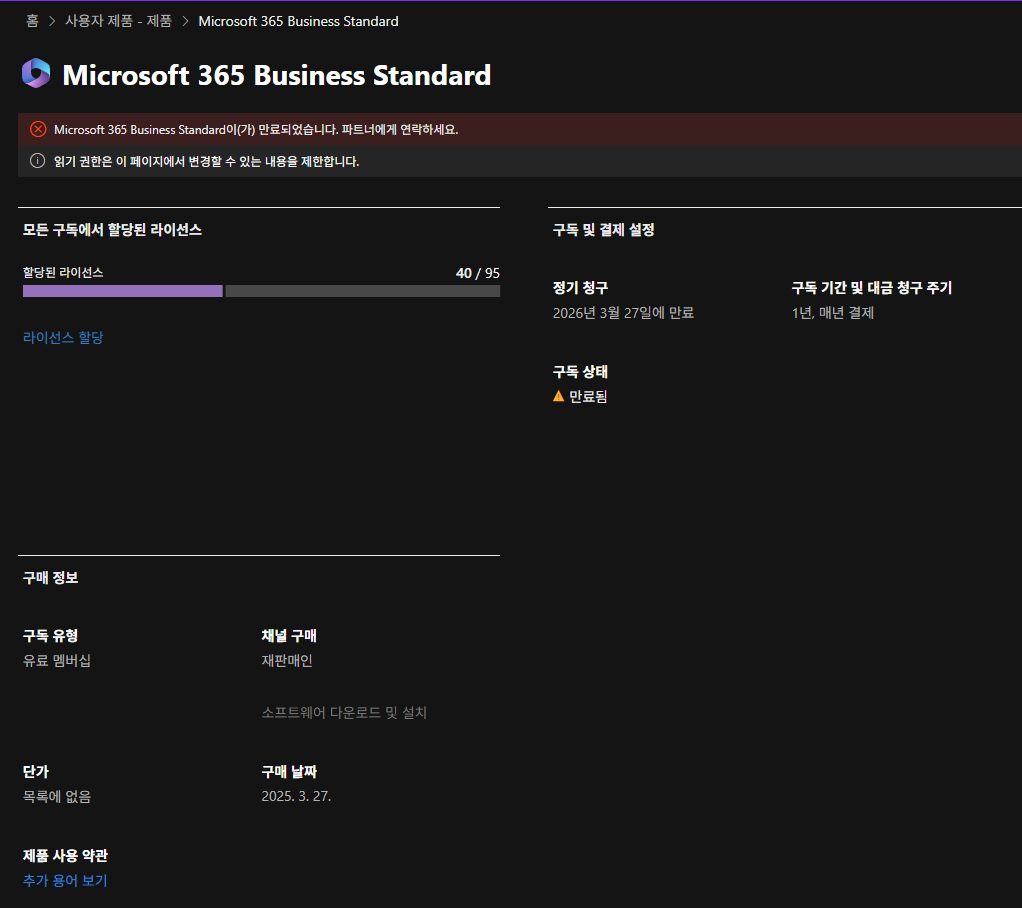Click 채널 구매 label
Image resolution: width=1022 pixels, height=908 pixels.
289,636
